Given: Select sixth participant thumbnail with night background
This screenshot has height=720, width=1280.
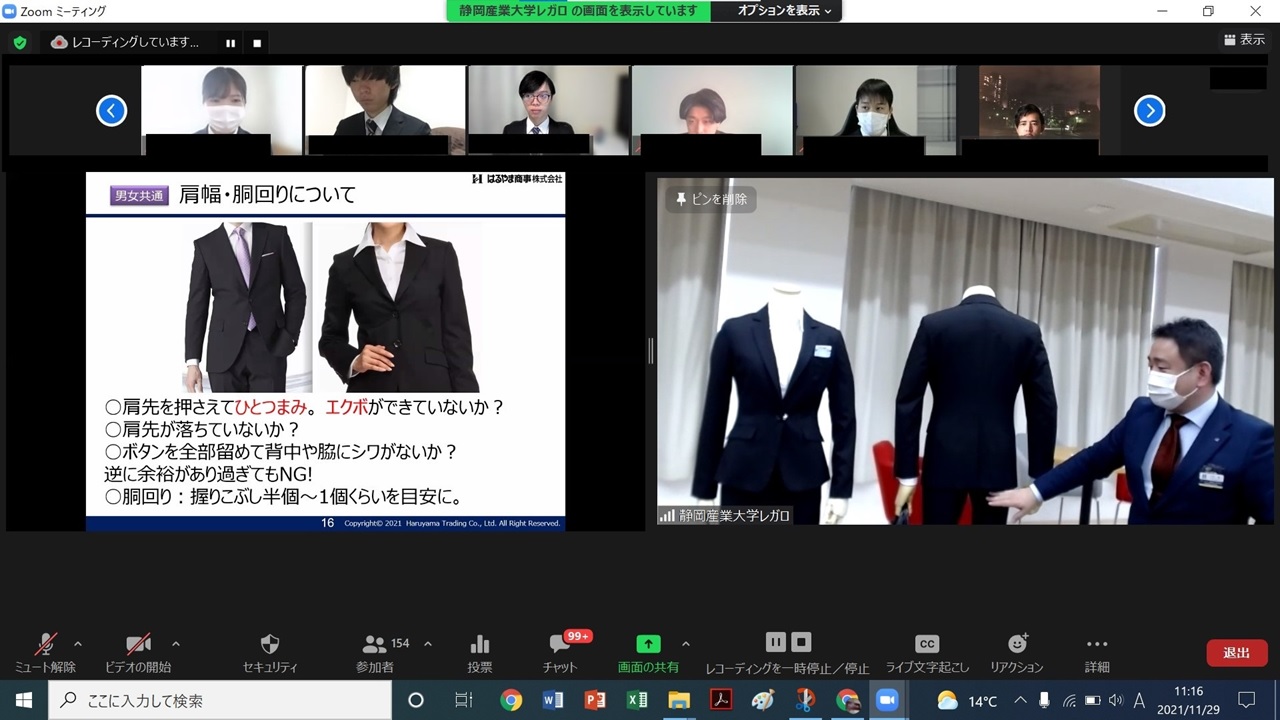Looking at the screenshot, I should pyautogui.click(x=1039, y=110).
